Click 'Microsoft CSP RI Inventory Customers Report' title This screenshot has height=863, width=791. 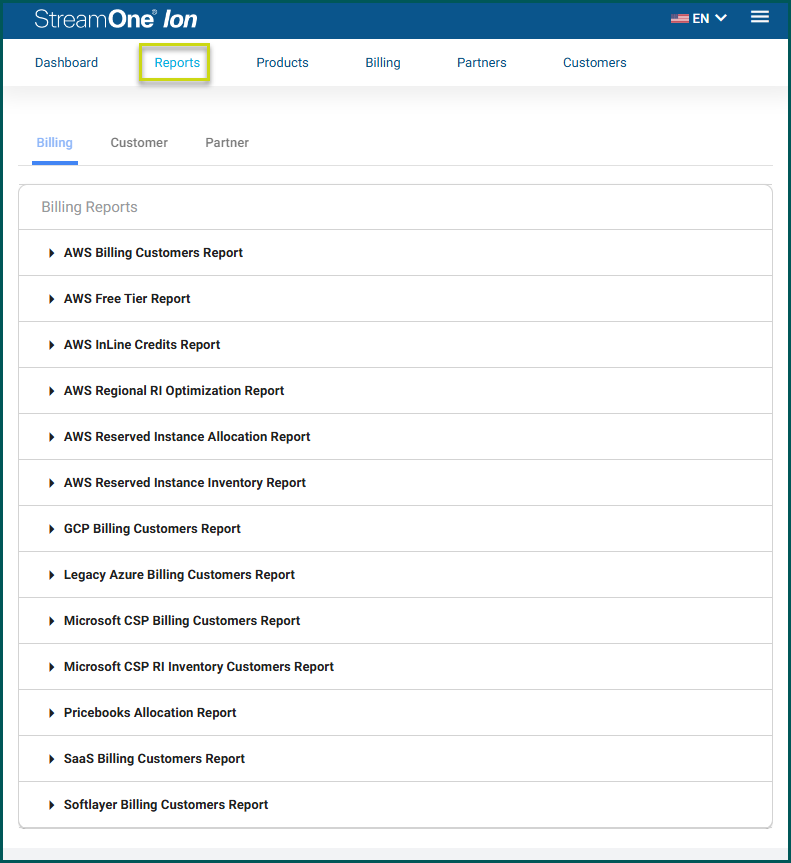click(199, 667)
